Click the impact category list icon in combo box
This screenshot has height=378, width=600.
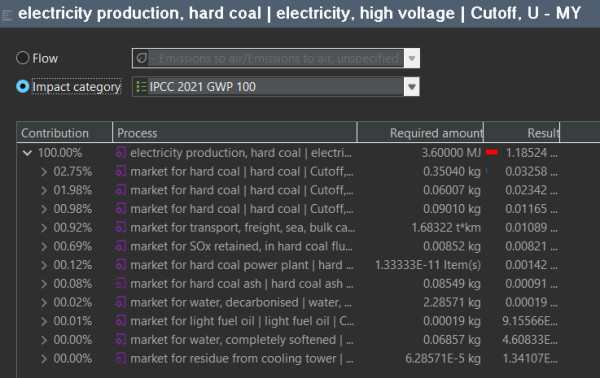click(x=141, y=87)
